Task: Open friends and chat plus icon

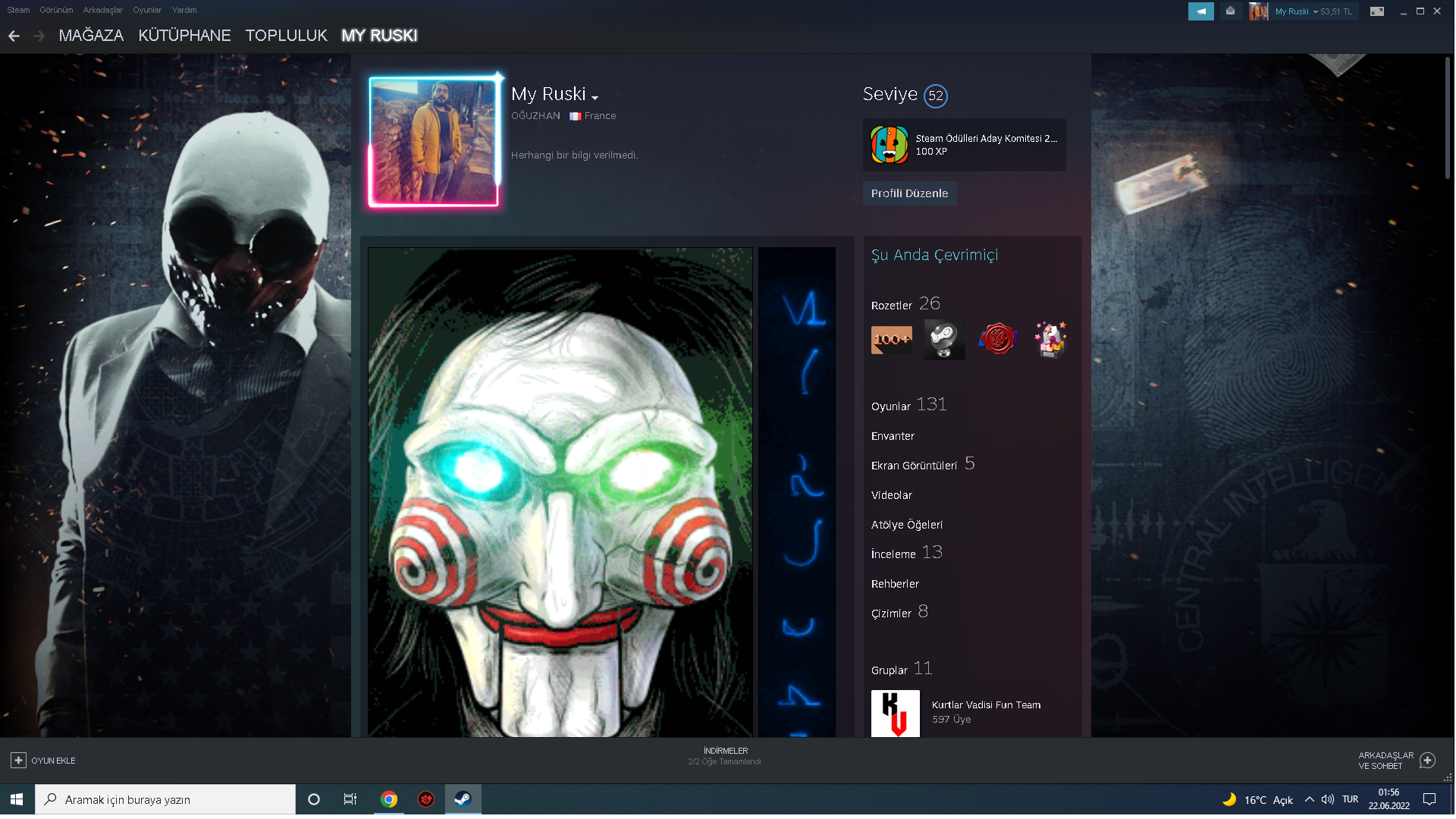Action: pyautogui.click(x=1427, y=761)
